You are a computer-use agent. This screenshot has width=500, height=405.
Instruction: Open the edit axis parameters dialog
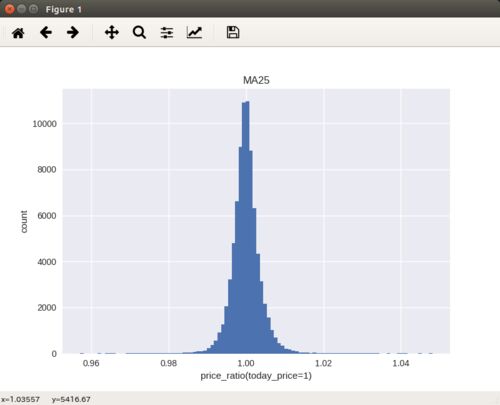pos(194,33)
